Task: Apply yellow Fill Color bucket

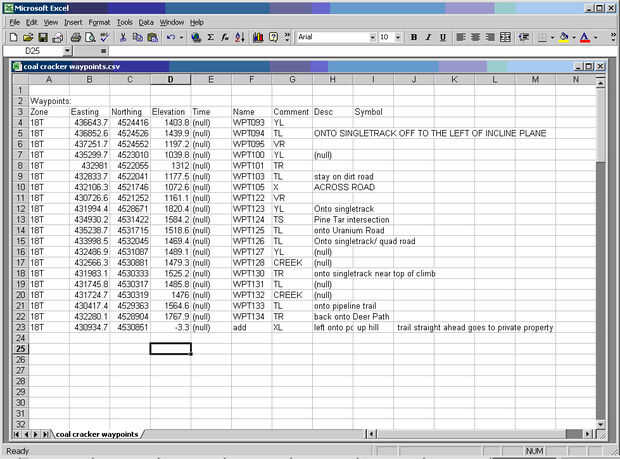Action: (564, 37)
